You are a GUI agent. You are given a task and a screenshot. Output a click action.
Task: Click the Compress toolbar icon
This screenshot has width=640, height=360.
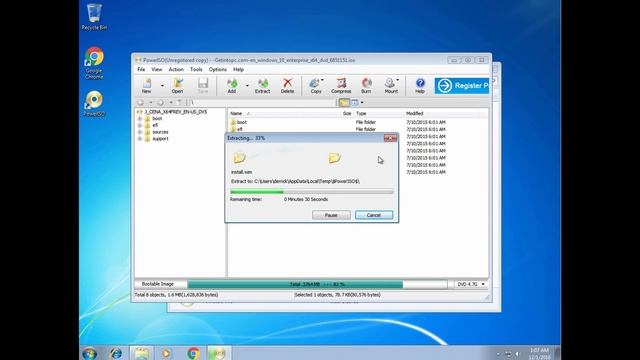tap(341, 86)
